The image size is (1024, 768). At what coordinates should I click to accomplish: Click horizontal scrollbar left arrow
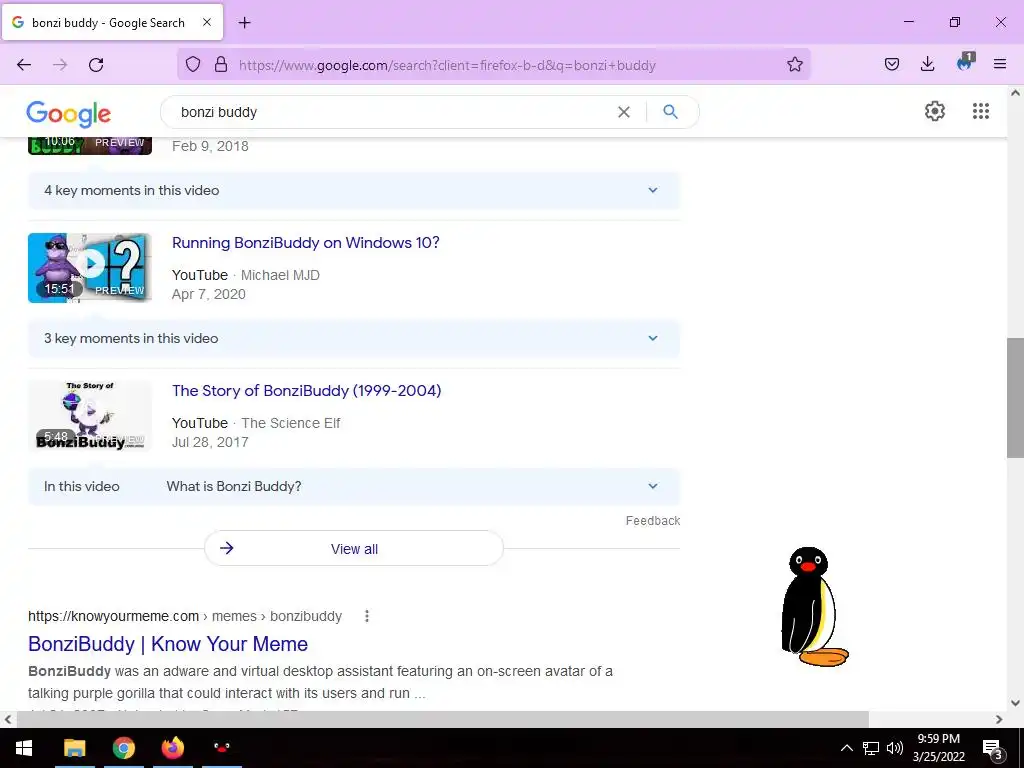pos(8,719)
